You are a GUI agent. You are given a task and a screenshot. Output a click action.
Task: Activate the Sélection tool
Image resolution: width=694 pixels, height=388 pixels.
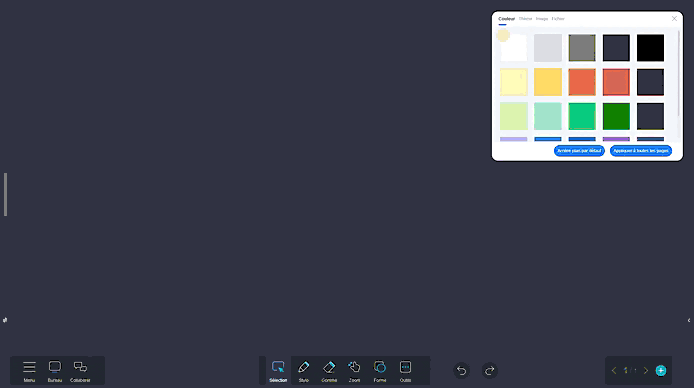pyautogui.click(x=278, y=370)
